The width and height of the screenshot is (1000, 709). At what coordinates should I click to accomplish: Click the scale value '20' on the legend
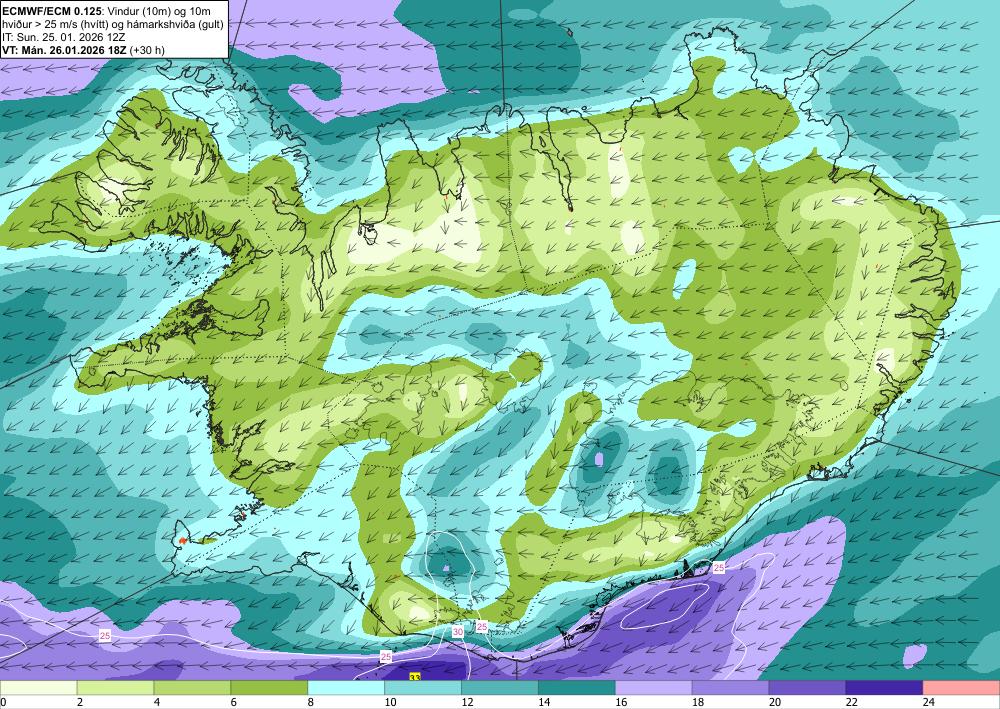point(776,702)
